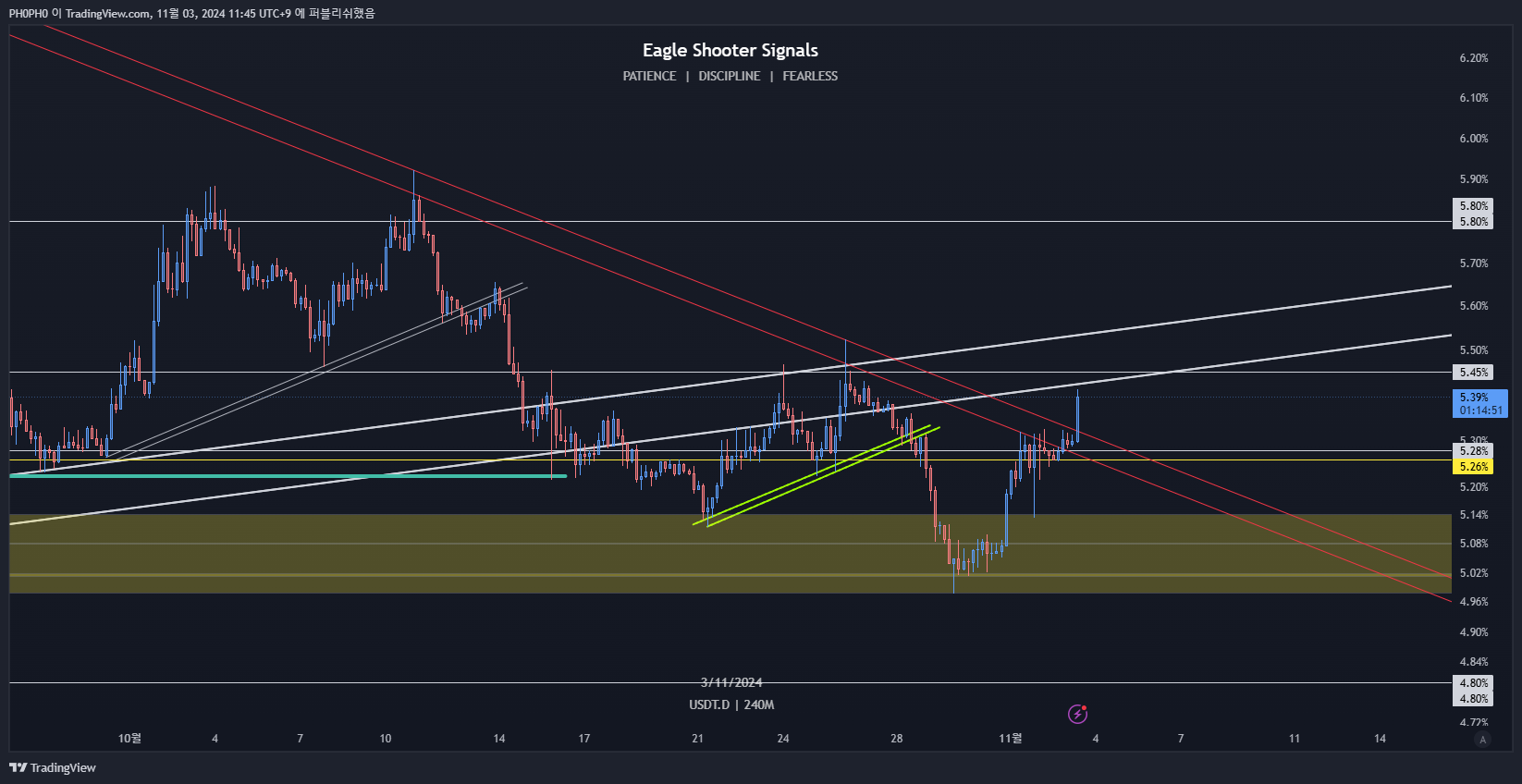Click the 4.84% price axis label
This screenshot has height=784, width=1522.
1474,662
